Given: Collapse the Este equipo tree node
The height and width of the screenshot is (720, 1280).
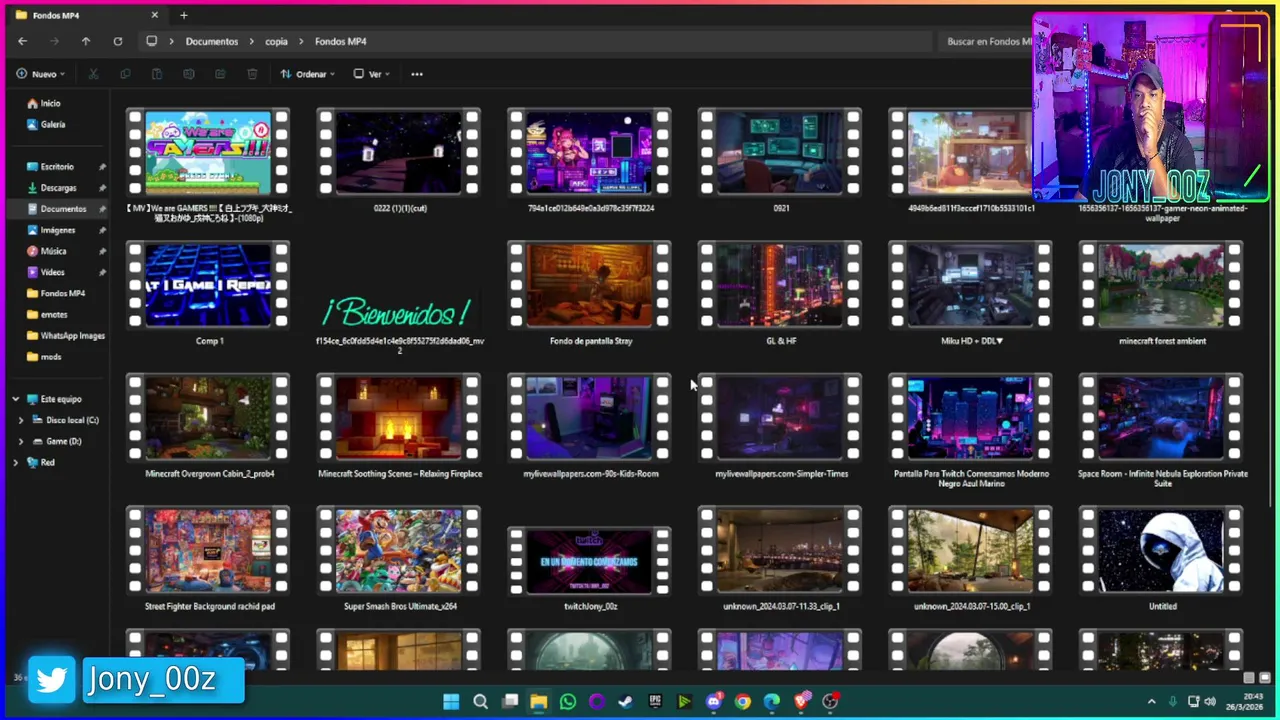Looking at the screenshot, I should (15, 399).
